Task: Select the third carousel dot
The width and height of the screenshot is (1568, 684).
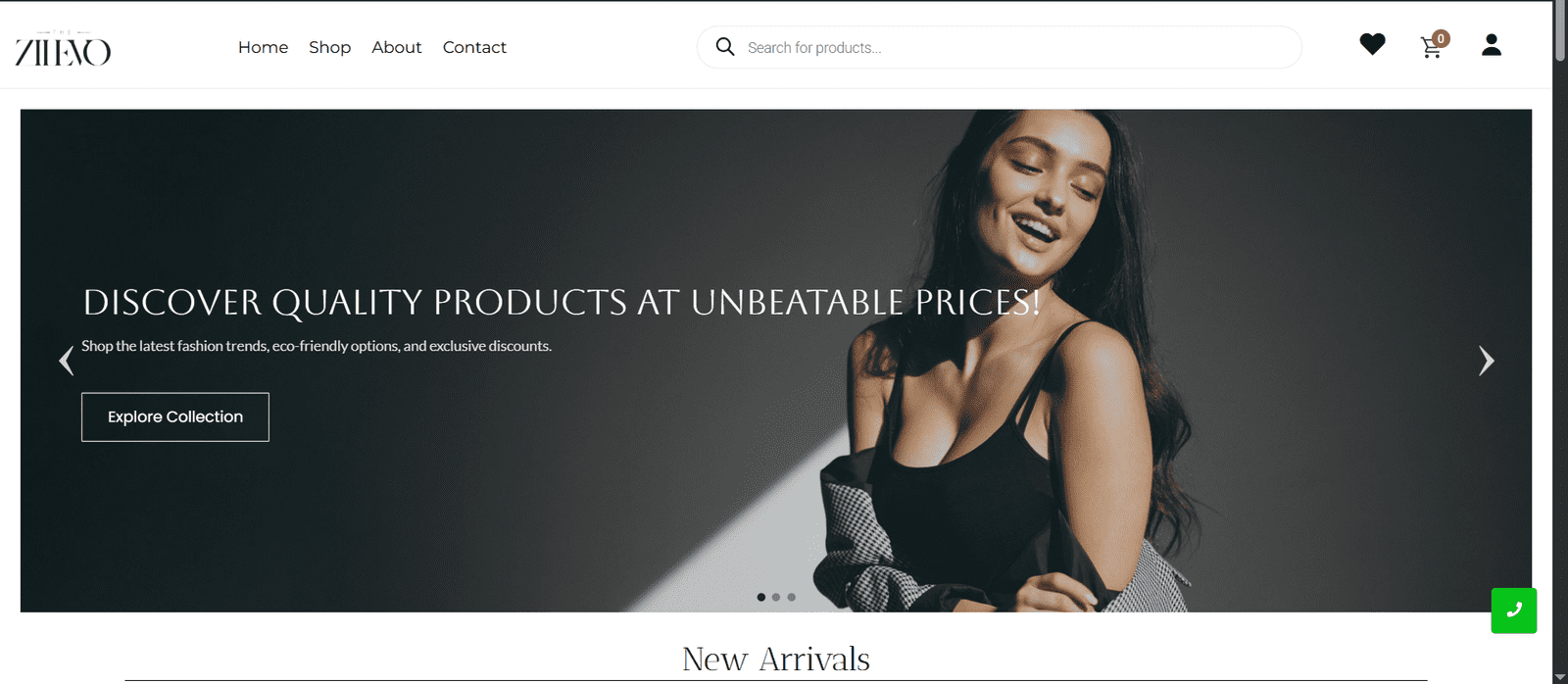Action: (x=792, y=597)
